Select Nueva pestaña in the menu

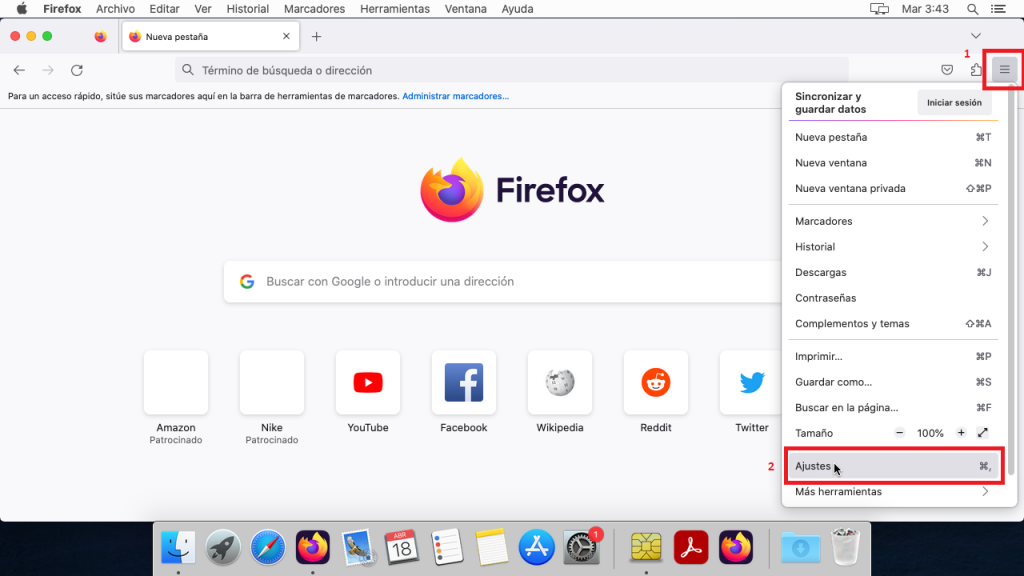893,137
